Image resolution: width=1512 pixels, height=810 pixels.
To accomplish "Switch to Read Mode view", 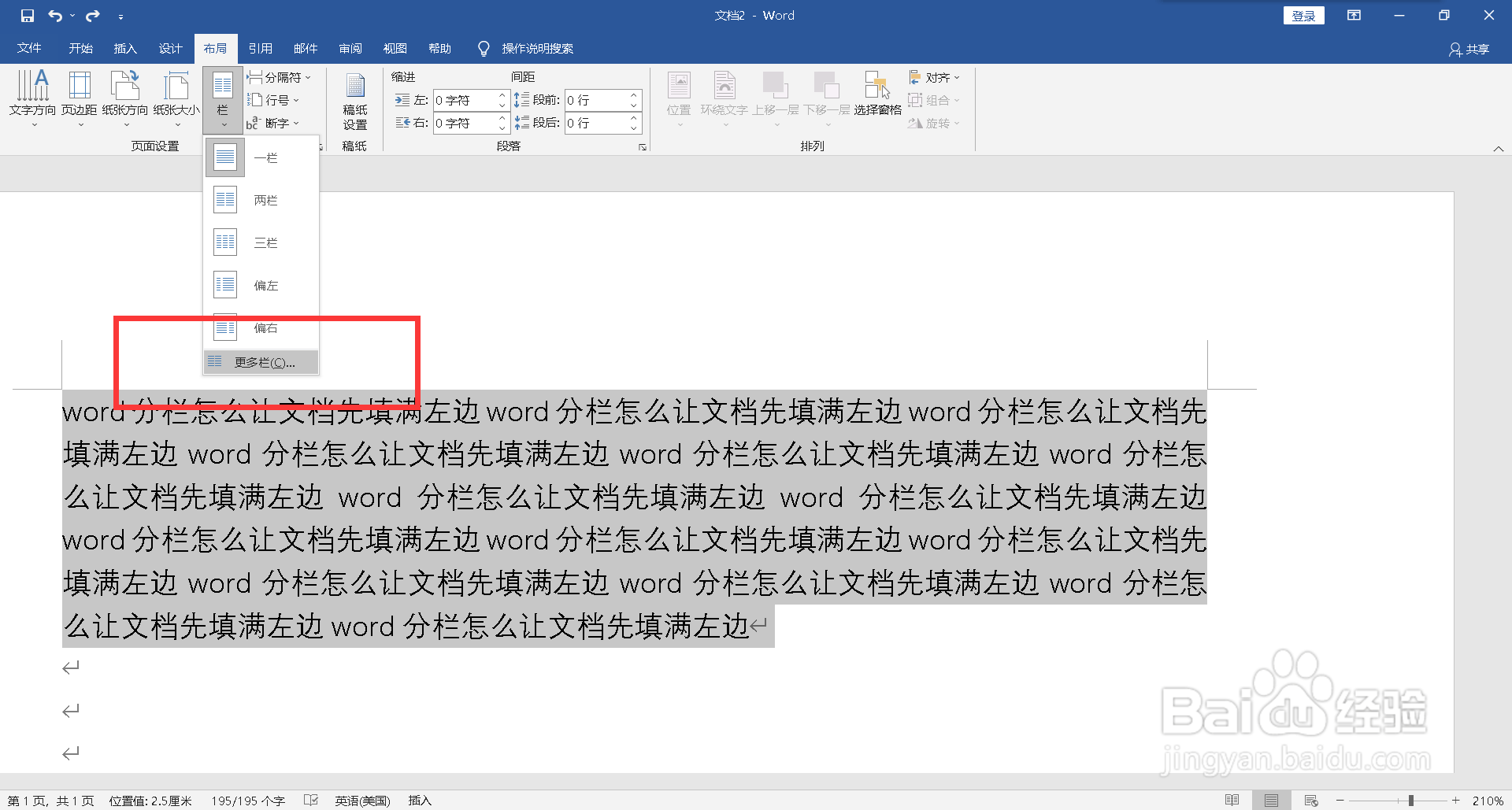I will coord(1232,801).
